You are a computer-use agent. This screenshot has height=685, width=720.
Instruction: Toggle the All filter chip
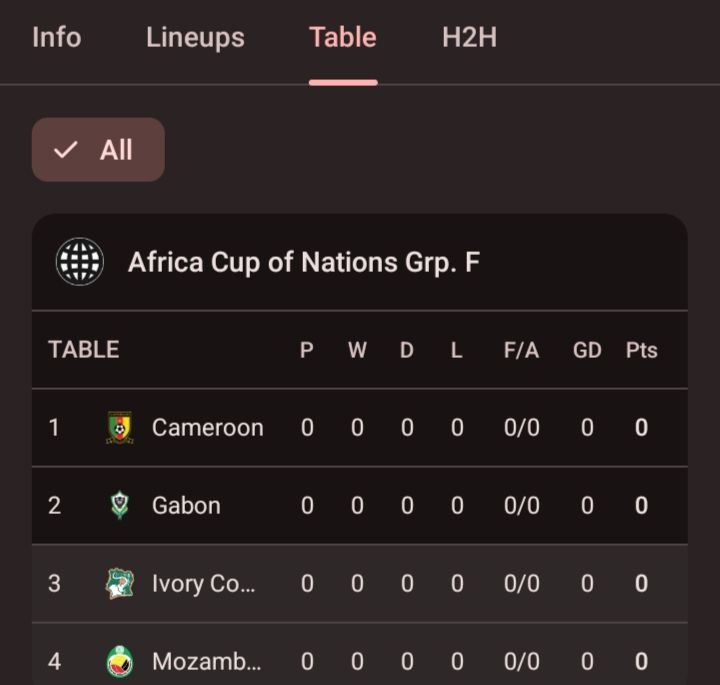pos(98,150)
